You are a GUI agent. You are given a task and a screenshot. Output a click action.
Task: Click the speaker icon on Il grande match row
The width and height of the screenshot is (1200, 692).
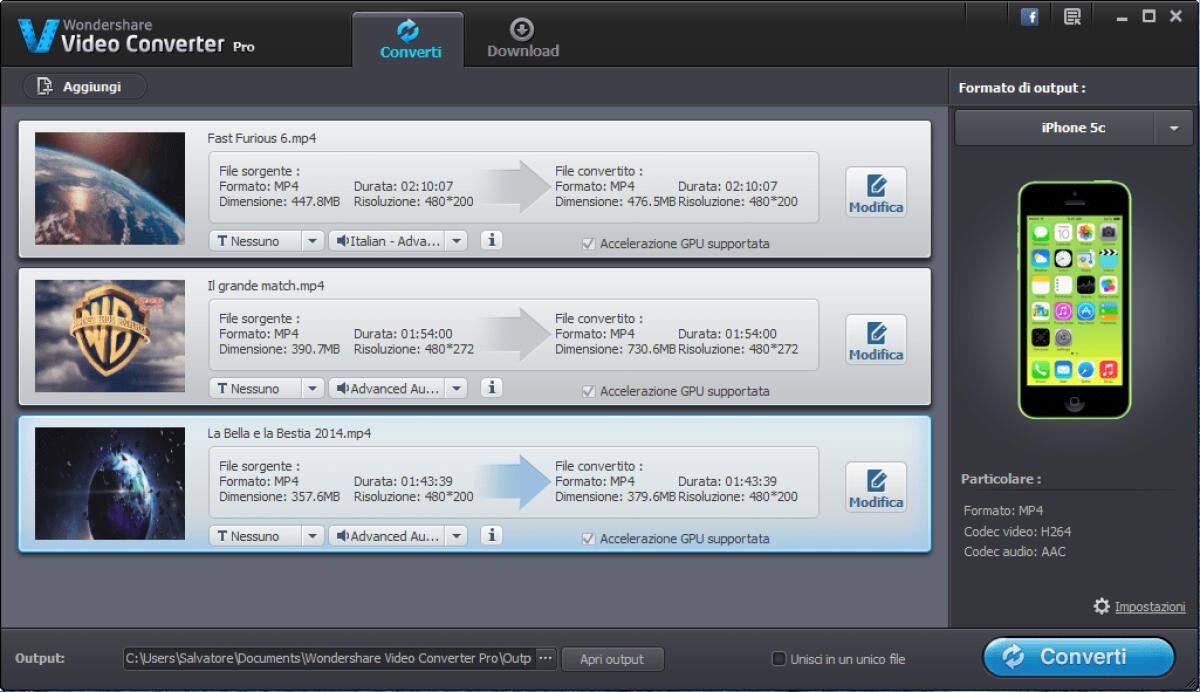[343, 387]
